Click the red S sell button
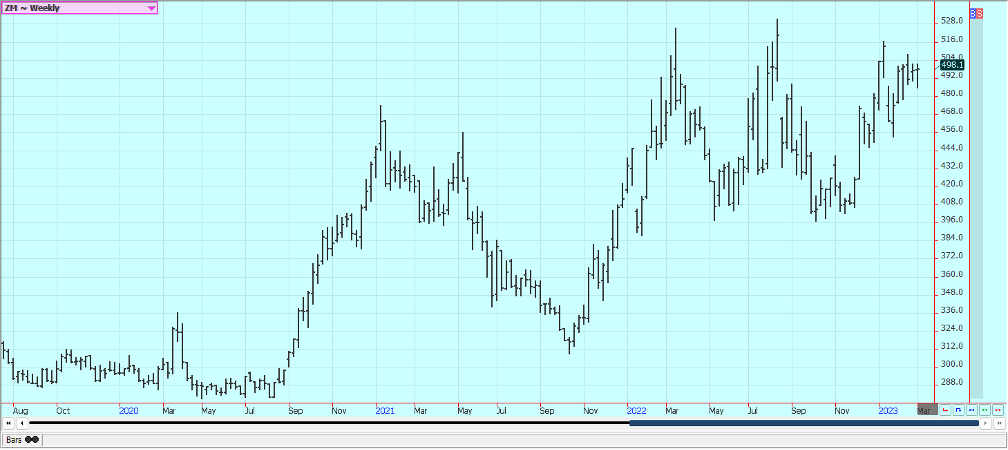This screenshot has width=1008, height=450. coord(980,13)
